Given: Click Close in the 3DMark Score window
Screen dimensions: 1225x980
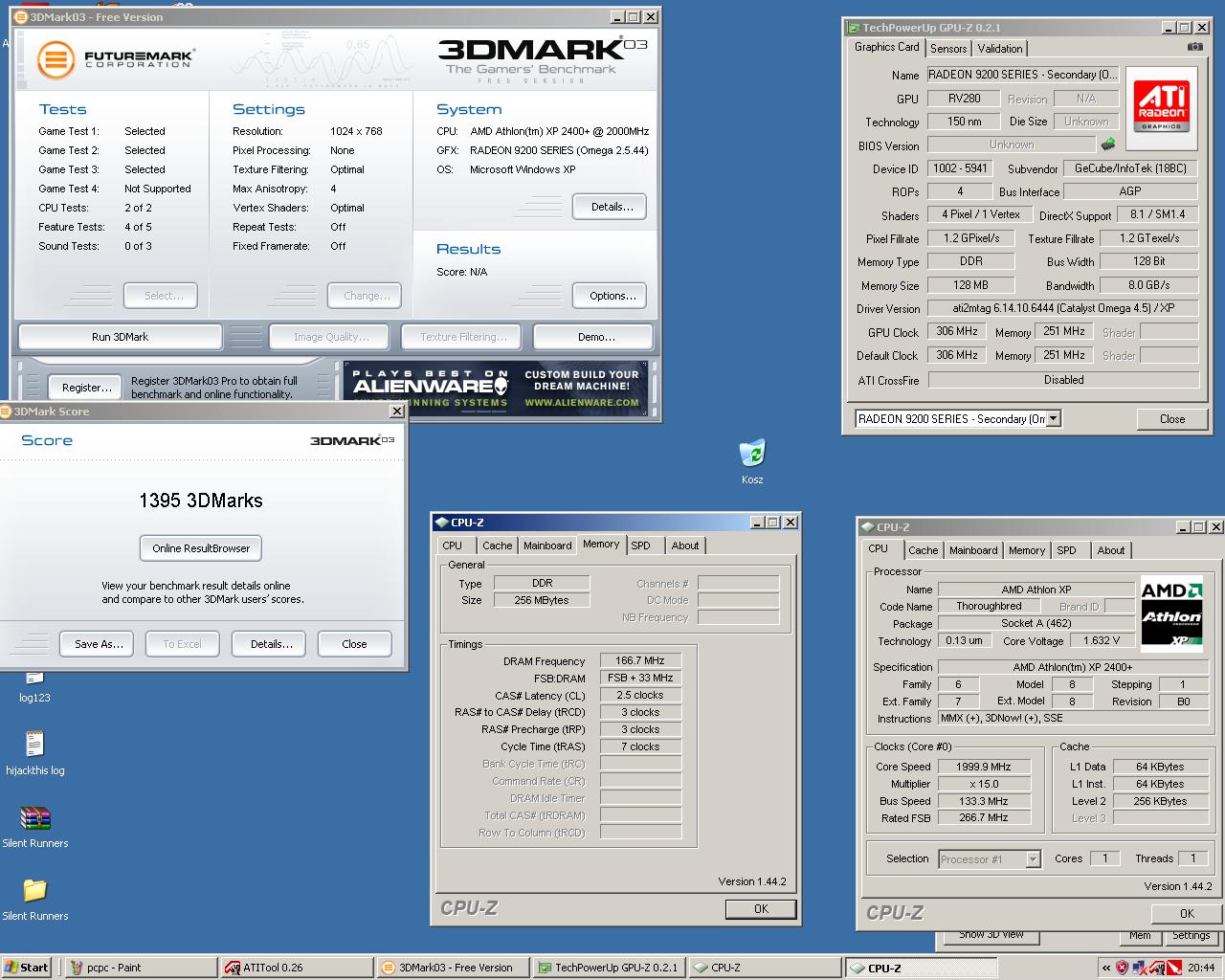Looking at the screenshot, I should 355,644.
